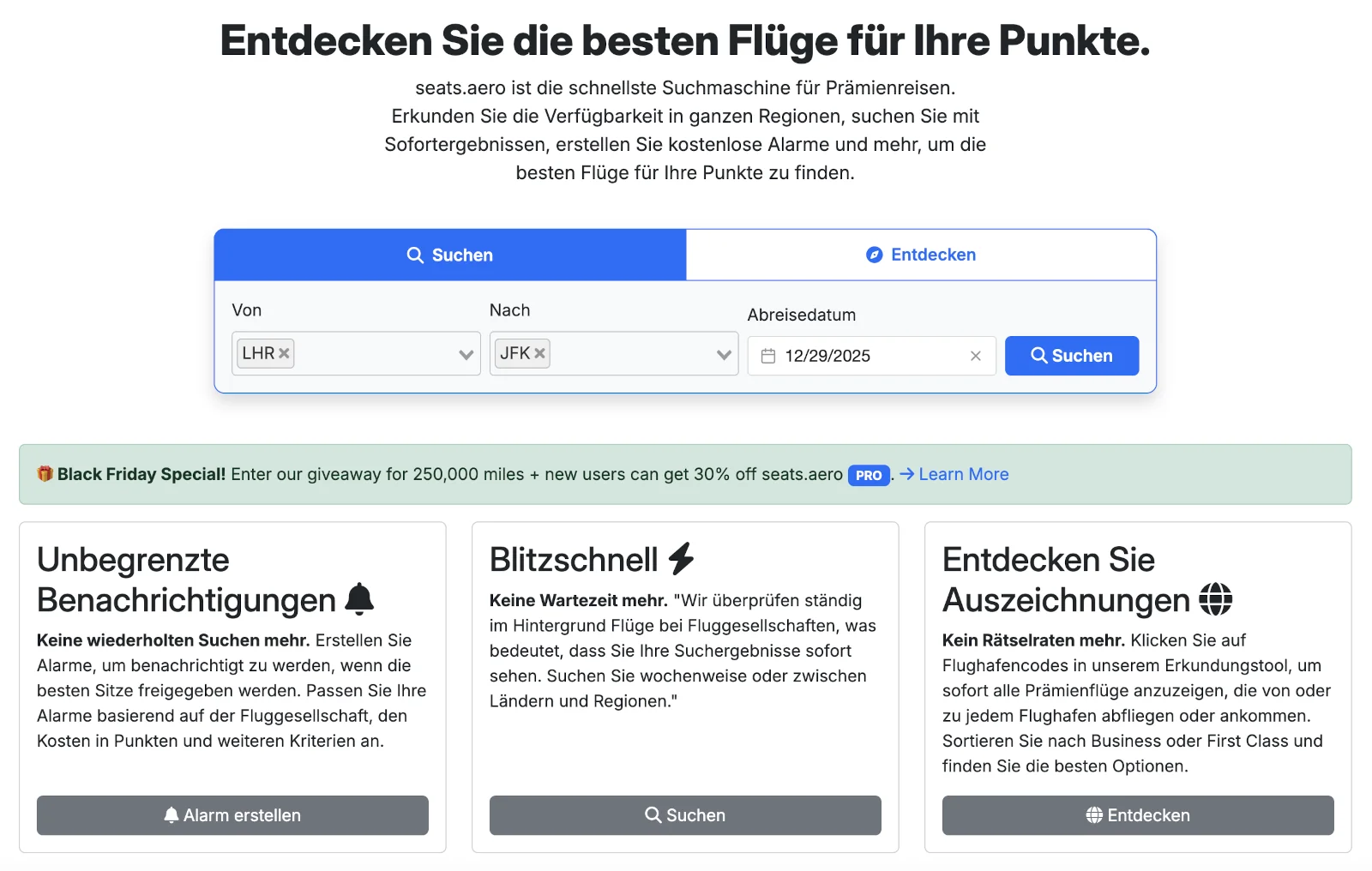The width and height of the screenshot is (1372, 871).
Task: Click the lightning bolt icon beside Blitzschnell
Action: [681, 559]
